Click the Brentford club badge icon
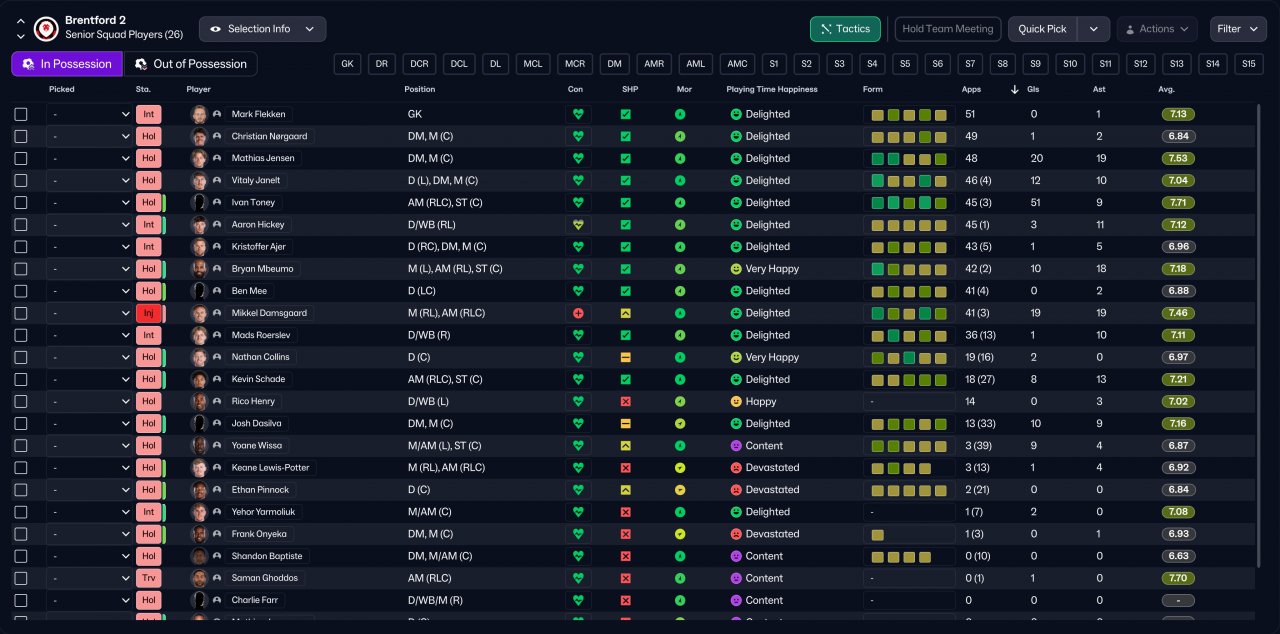Viewport: 1280px width, 634px height. (46, 28)
